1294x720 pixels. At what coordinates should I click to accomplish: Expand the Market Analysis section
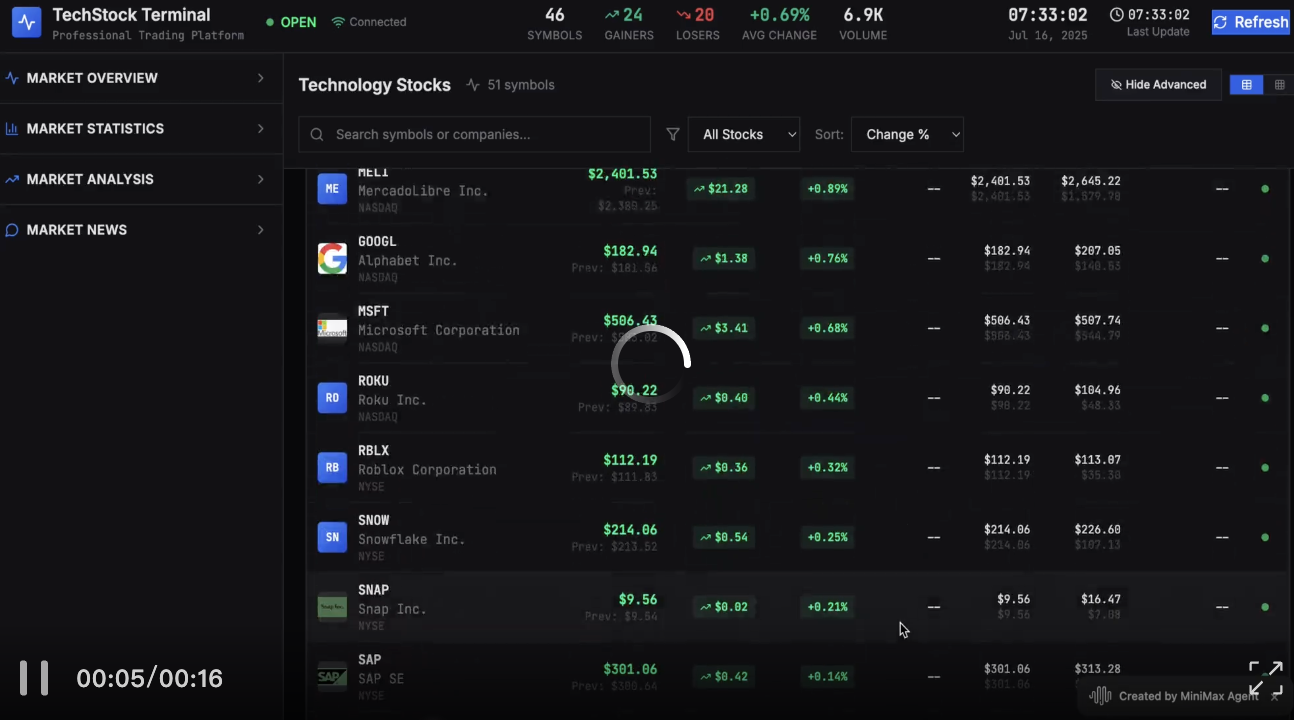pos(141,179)
